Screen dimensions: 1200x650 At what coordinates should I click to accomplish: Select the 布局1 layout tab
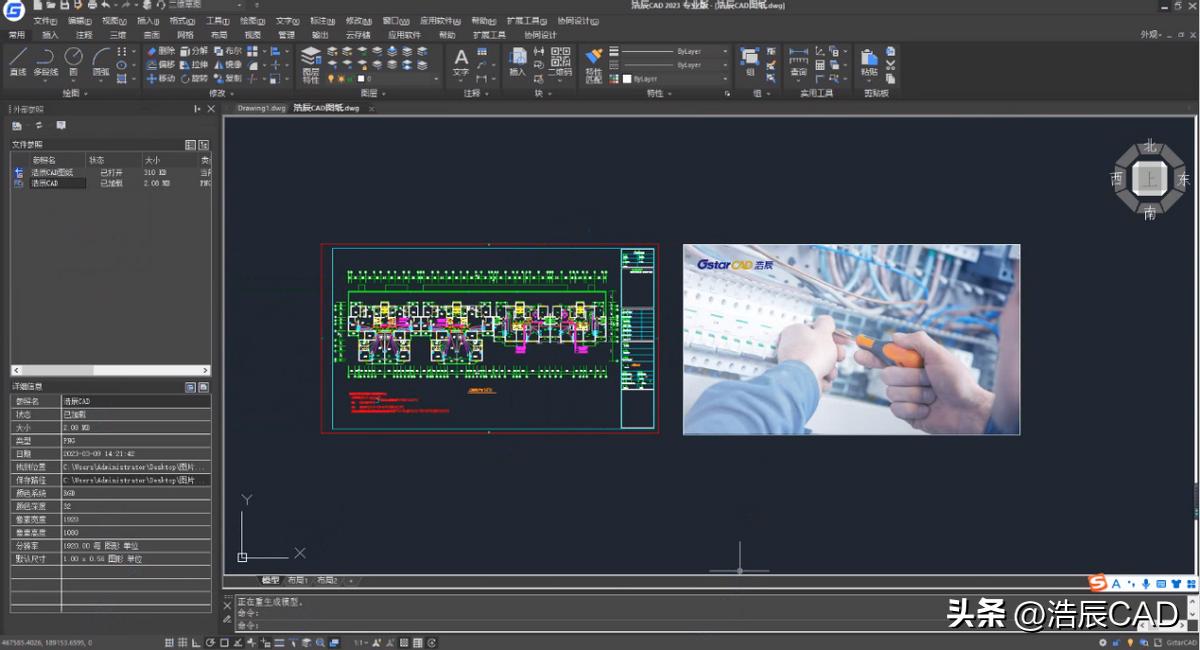pos(298,580)
